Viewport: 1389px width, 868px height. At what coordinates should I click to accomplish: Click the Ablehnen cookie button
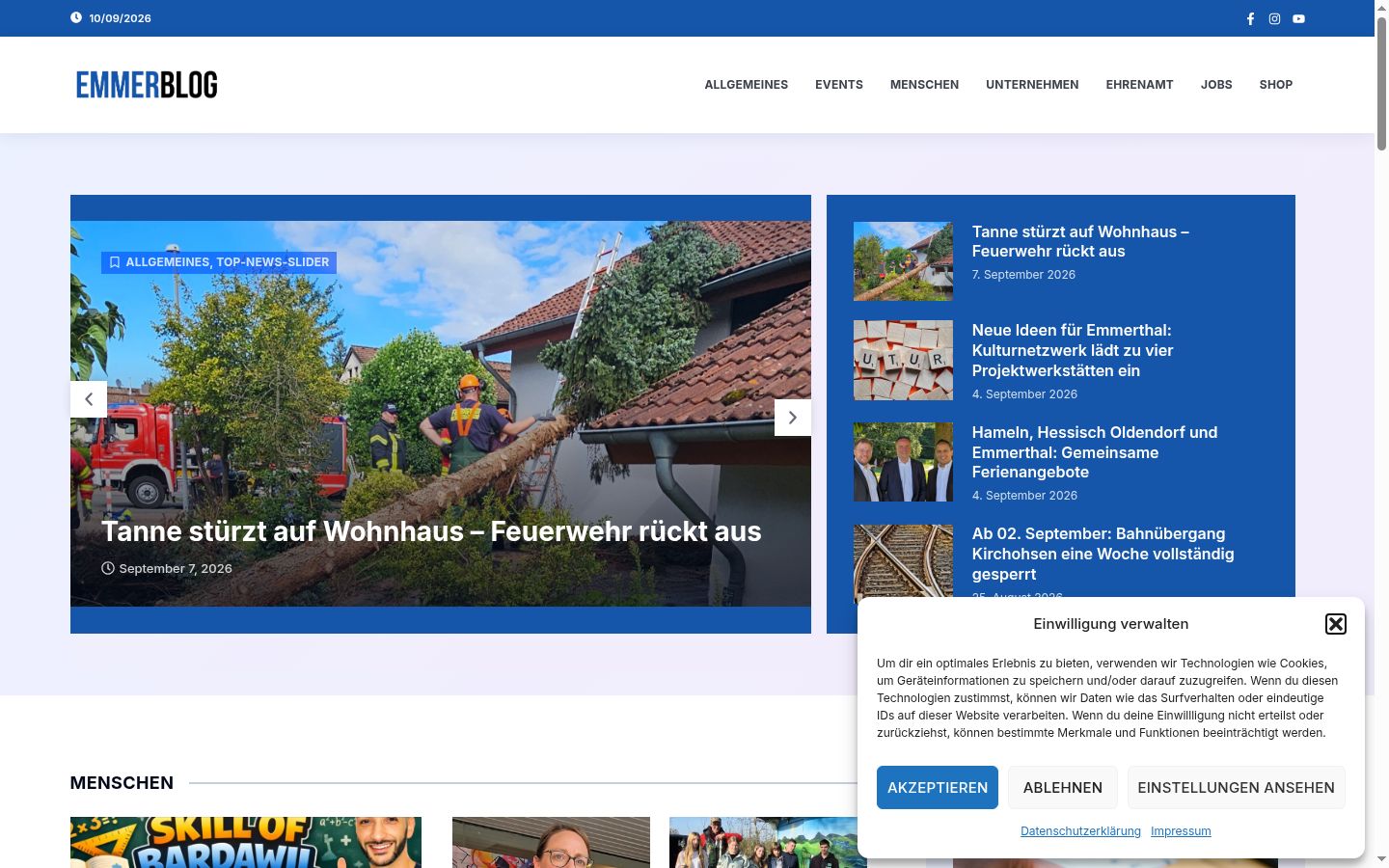(1063, 788)
